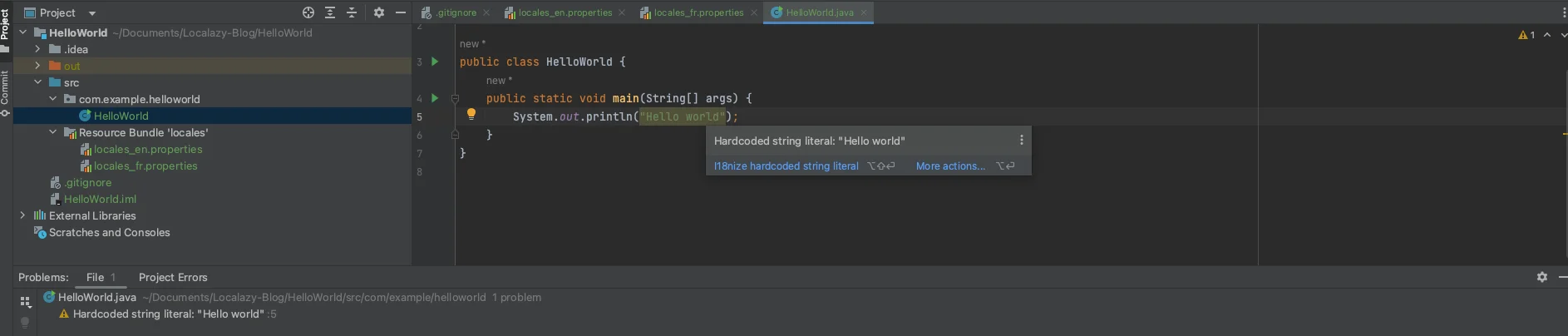The height and width of the screenshot is (336, 1568).
Task: Open the Problems panel settings gear
Action: pyautogui.click(x=1541, y=277)
